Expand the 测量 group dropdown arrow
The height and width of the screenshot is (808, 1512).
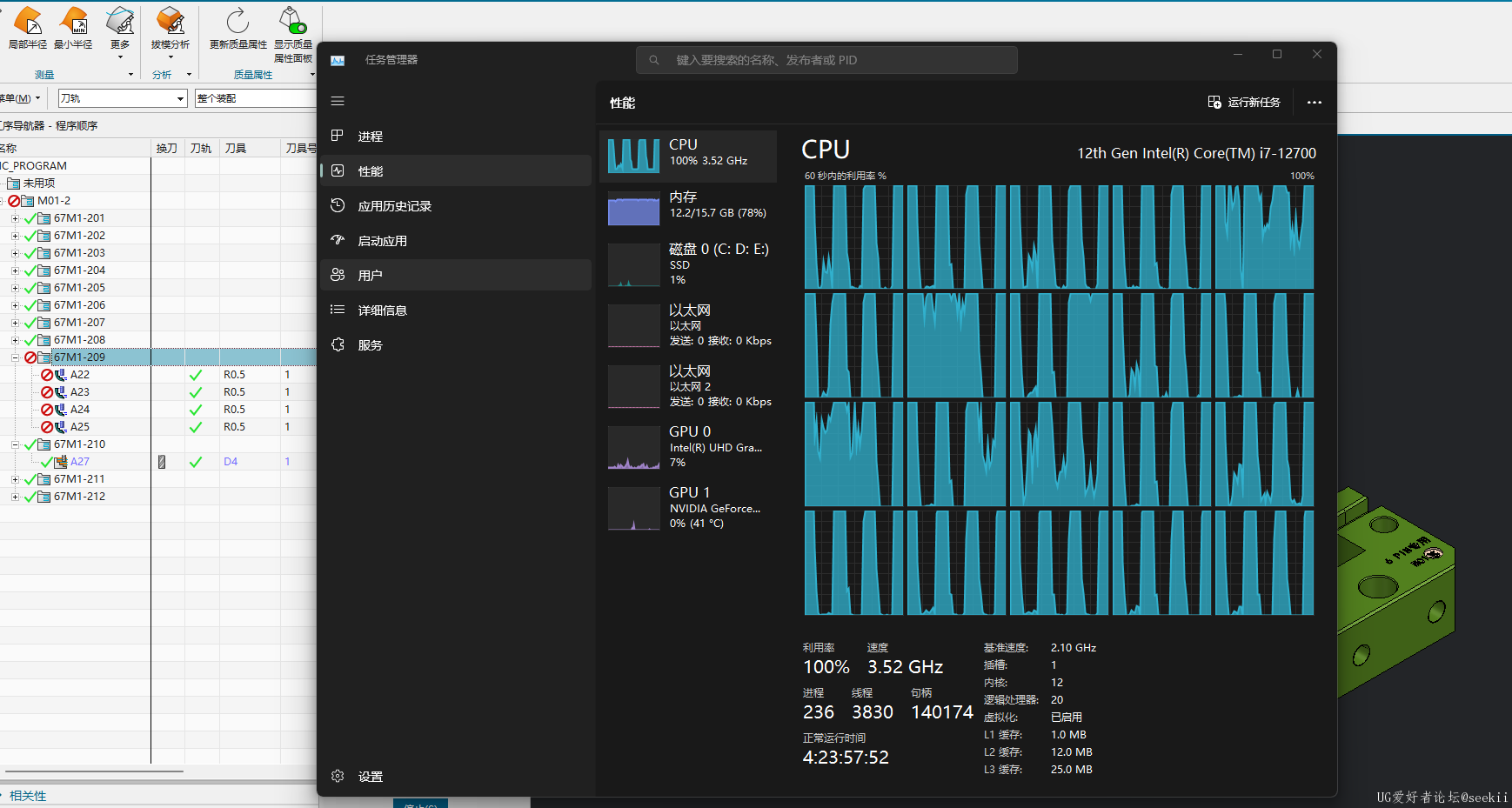click(131, 75)
